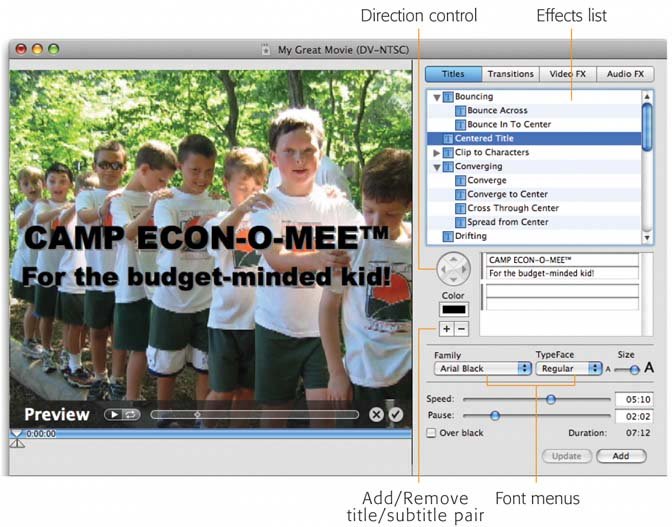Toggle the preview loop button
Screen dimensions: 672x527
point(130,414)
